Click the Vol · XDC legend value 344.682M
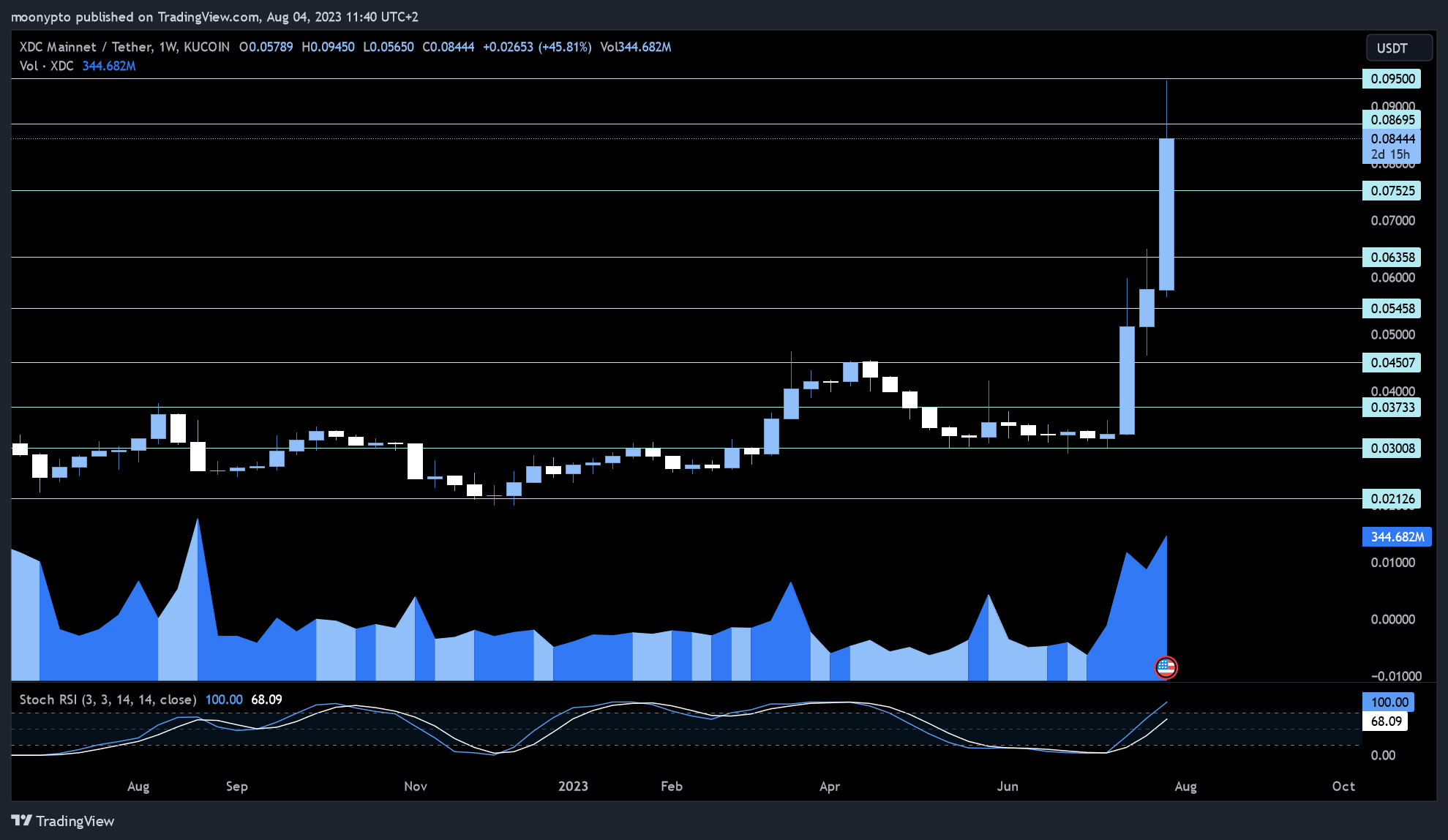This screenshot has width=1448, height=840. (109, 66)
